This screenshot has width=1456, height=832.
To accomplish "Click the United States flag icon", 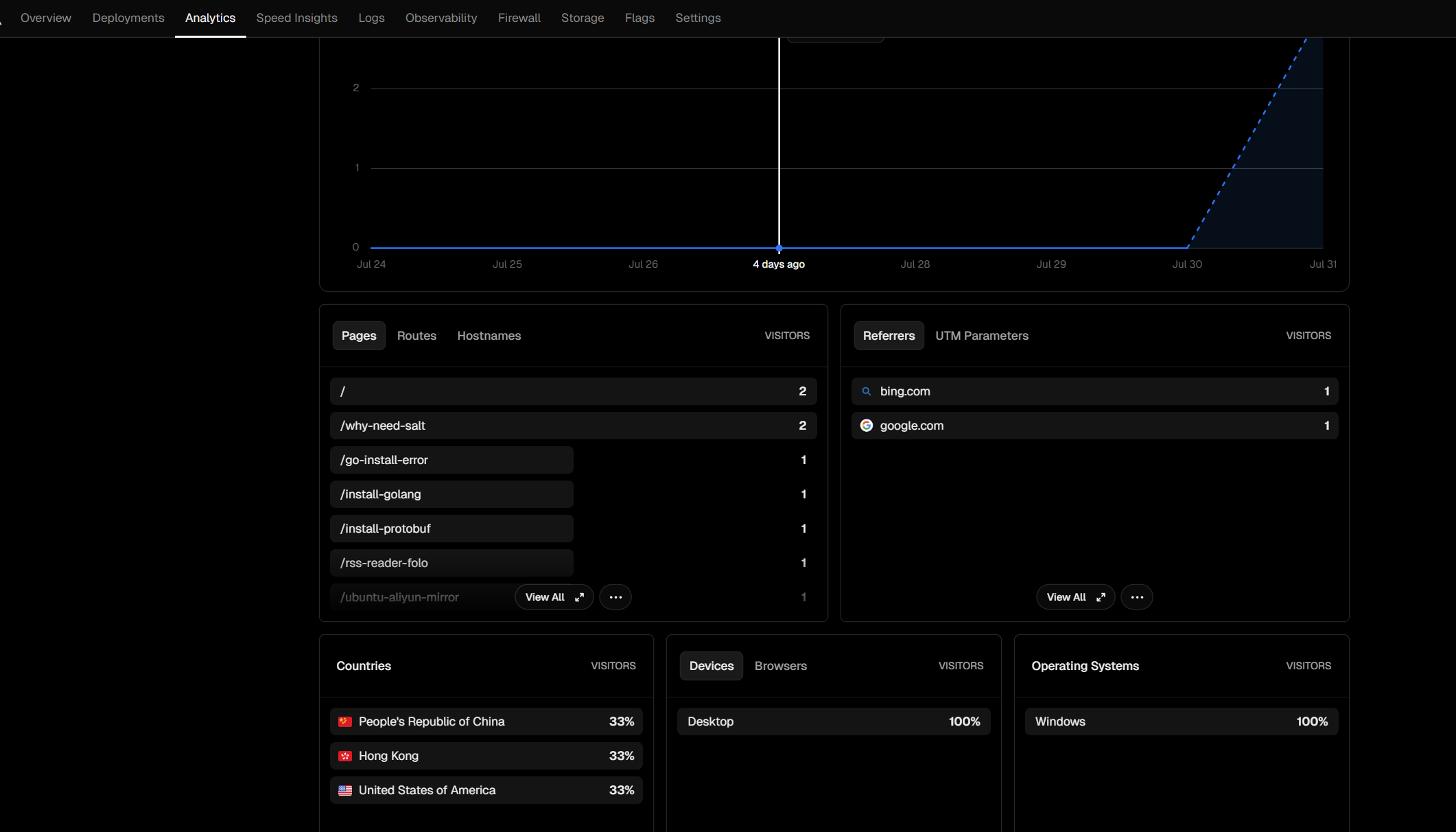I will tap(345, 790).
